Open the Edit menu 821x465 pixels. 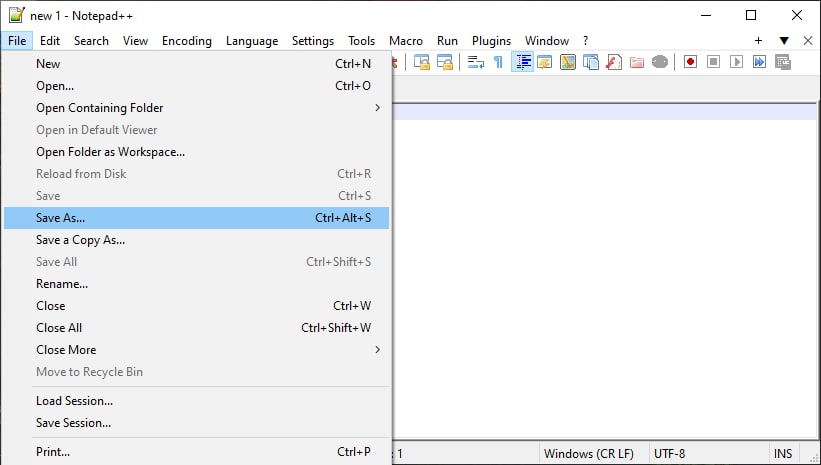(50, 41)
